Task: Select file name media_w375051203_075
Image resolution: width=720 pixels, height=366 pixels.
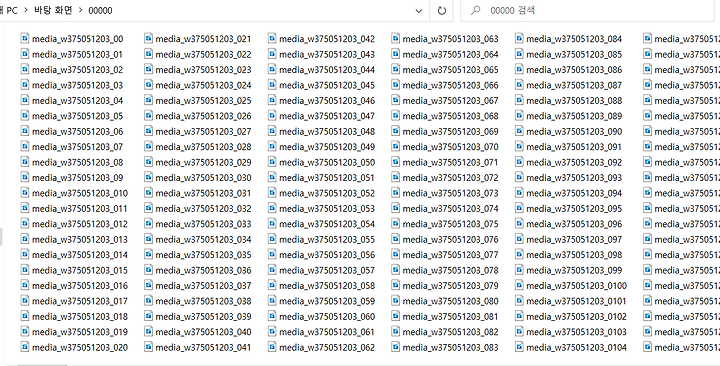Action: pyautogui.click(x=450, y=224)
